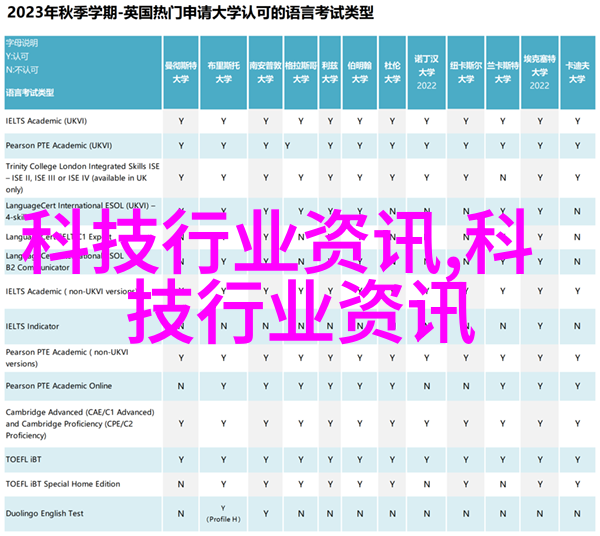
Task: Select the 兰卡斯特大学 column header
Action: [502, 72]
